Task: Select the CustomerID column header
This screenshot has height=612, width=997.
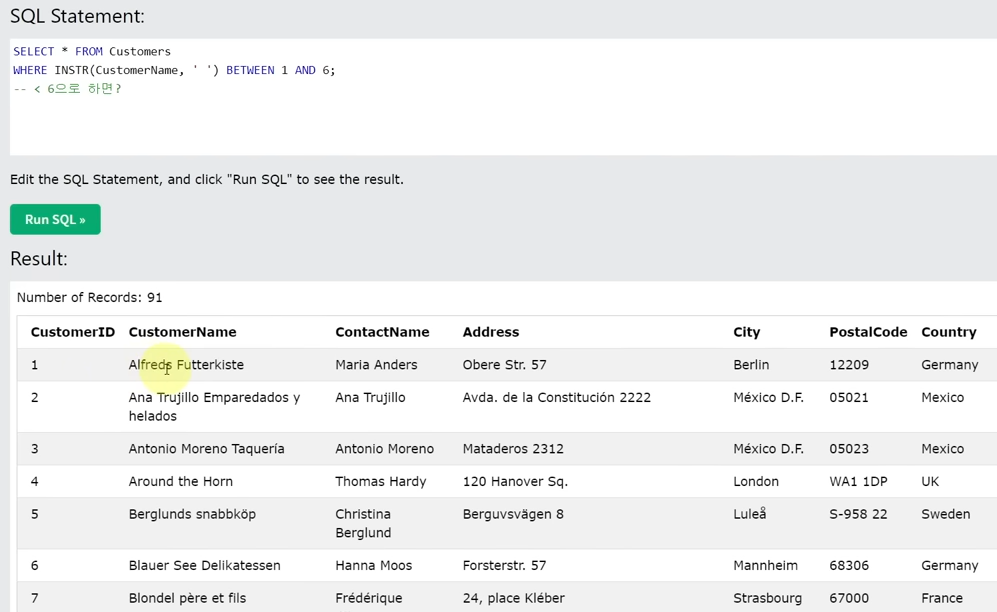Action: coord(72,332)
